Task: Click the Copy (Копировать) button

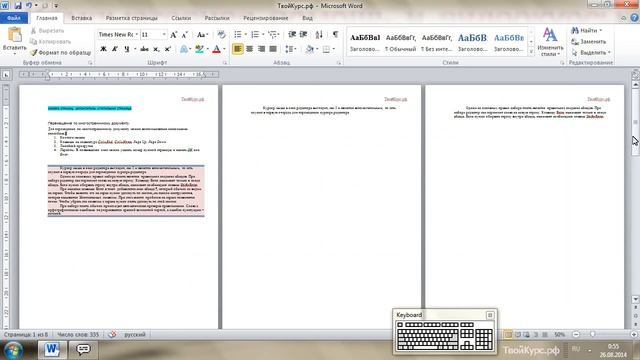Action: point(51,42)
